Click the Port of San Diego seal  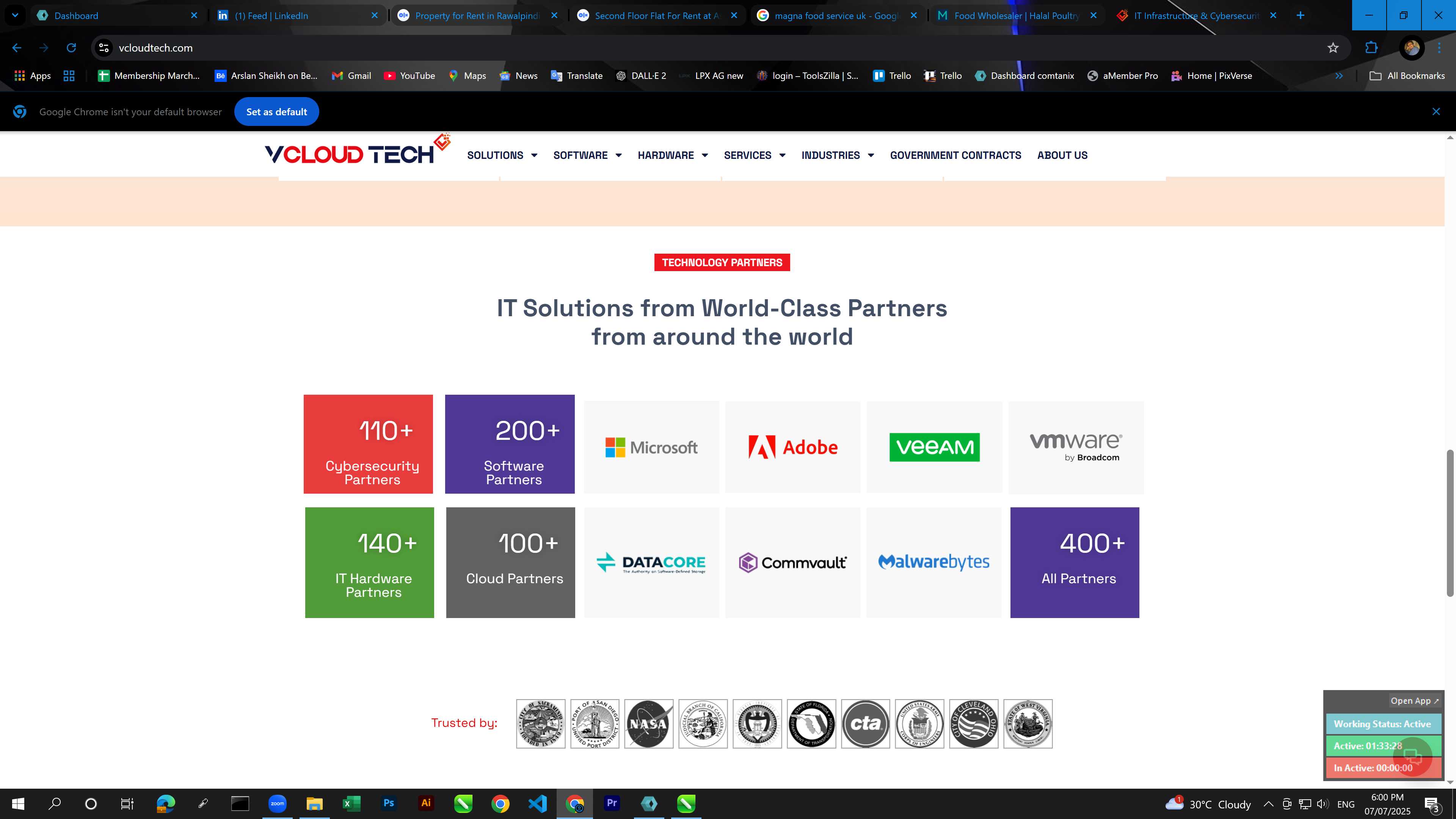click(595, 723)
